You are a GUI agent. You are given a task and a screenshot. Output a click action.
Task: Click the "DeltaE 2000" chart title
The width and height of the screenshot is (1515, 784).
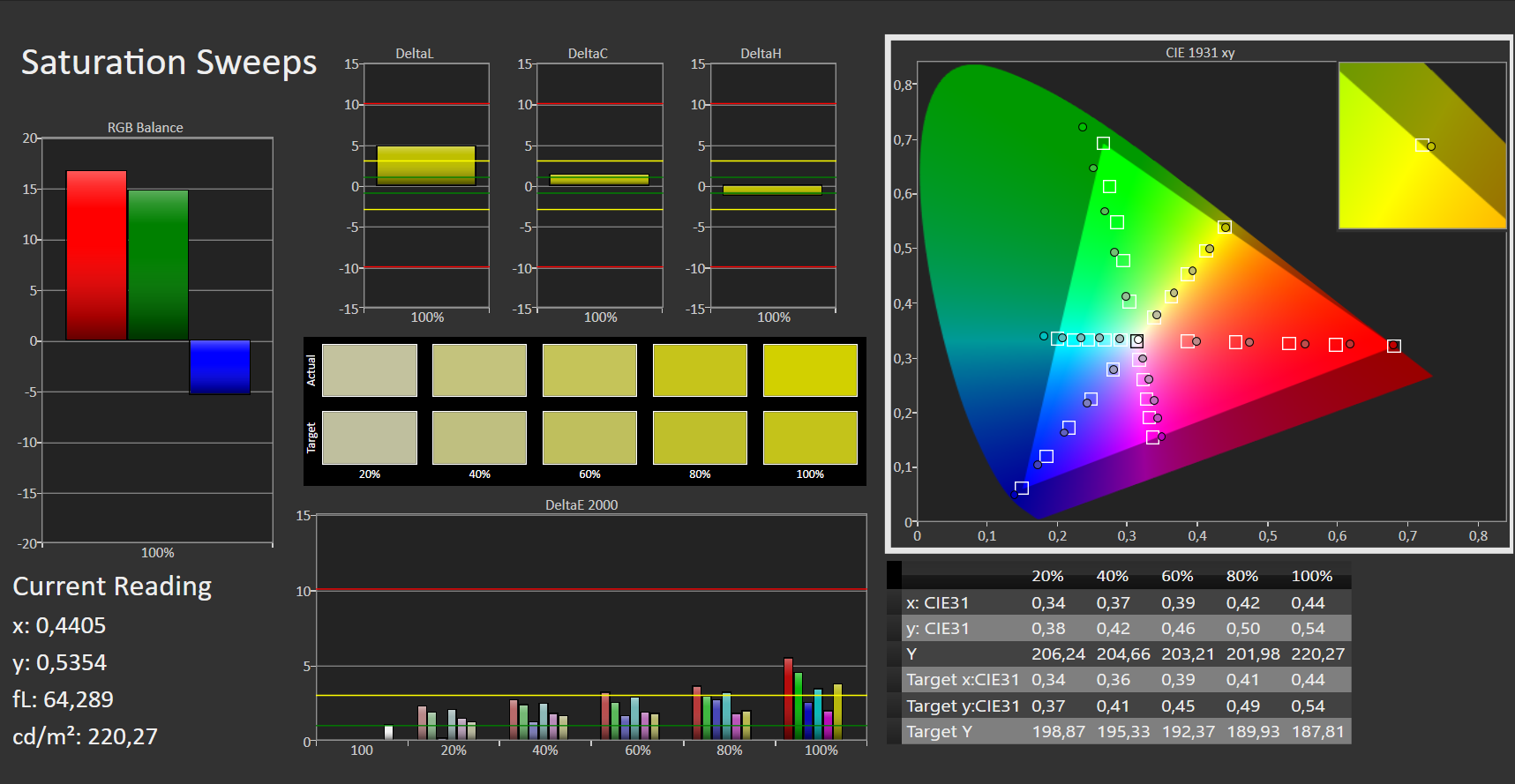pos(581,505)
